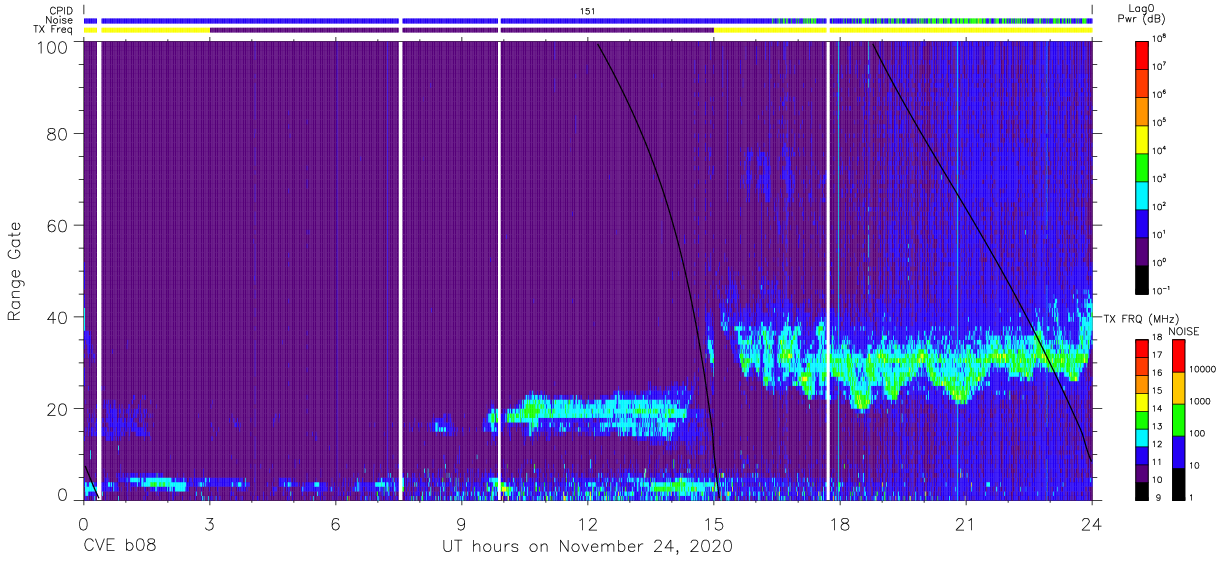
Task: Click the 10^-1 label on power colorbar
Action: coord(1162,290)
